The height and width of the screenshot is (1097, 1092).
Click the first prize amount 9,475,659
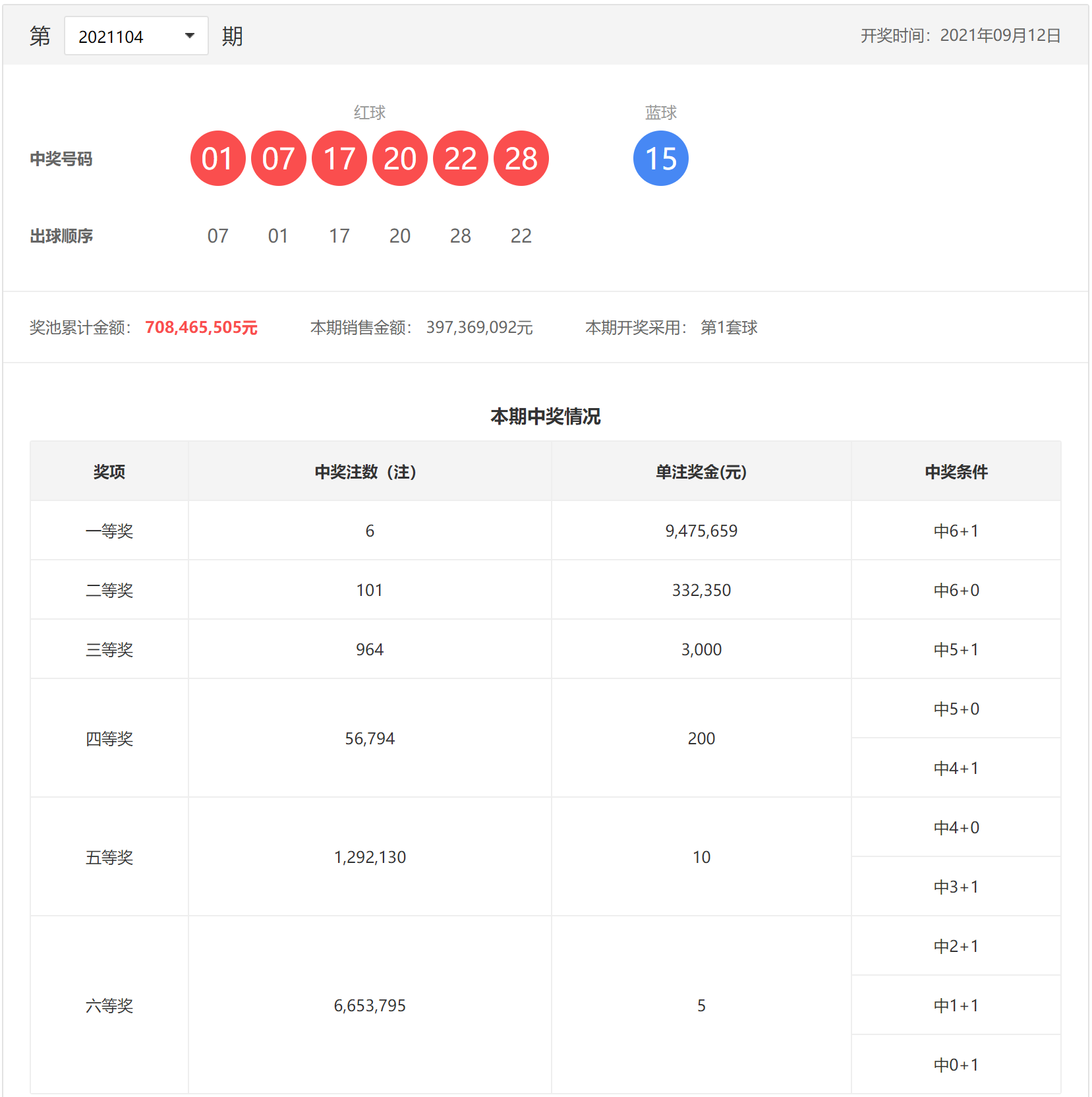tap(701, 531)
